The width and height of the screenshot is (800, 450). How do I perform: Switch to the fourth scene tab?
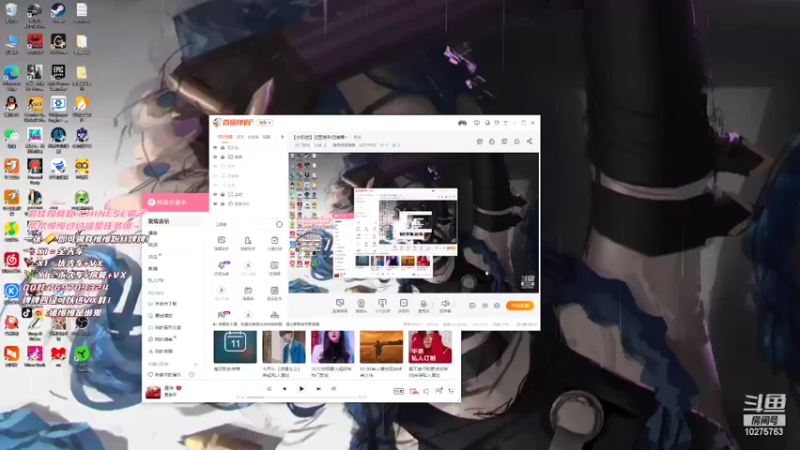pos(267,137)
